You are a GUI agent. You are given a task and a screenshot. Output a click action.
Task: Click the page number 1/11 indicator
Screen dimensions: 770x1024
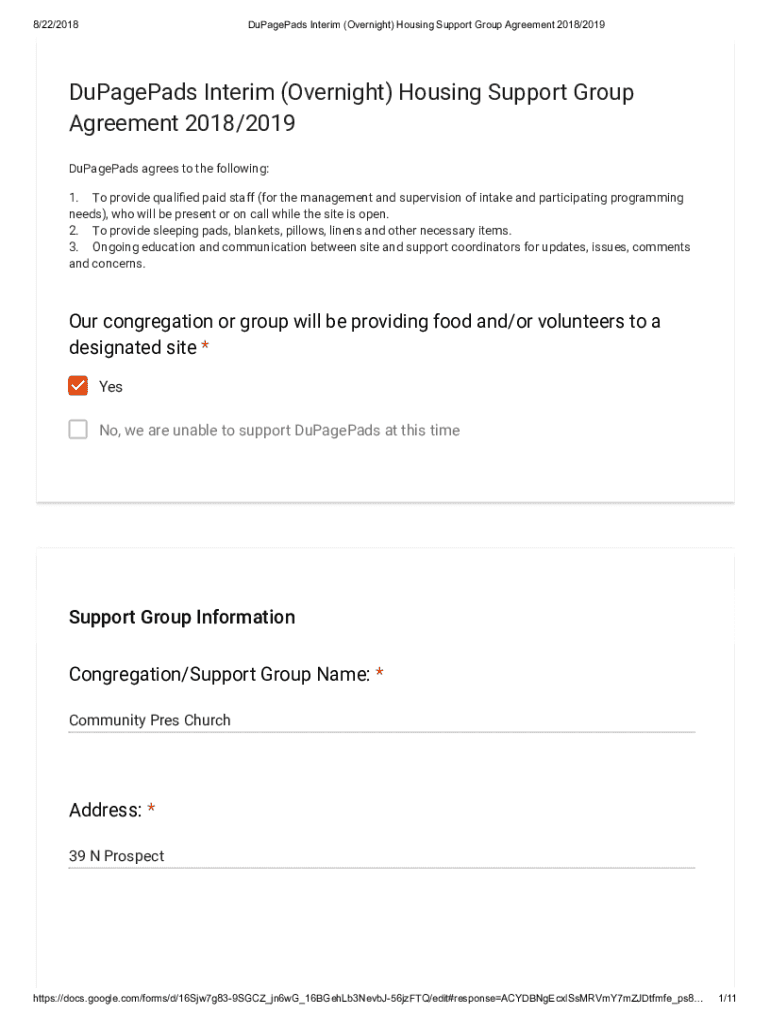tap(728, 999)
